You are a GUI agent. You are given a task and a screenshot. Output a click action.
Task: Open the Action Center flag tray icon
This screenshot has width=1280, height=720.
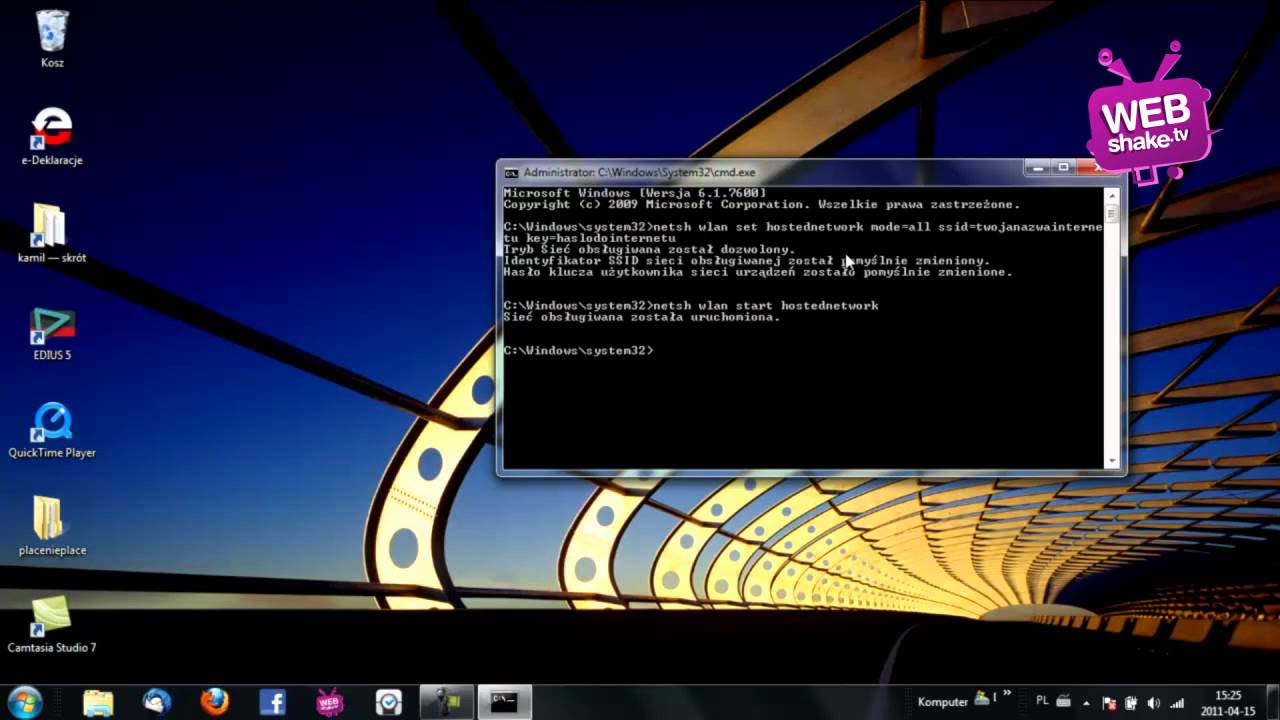point(1110,703)
